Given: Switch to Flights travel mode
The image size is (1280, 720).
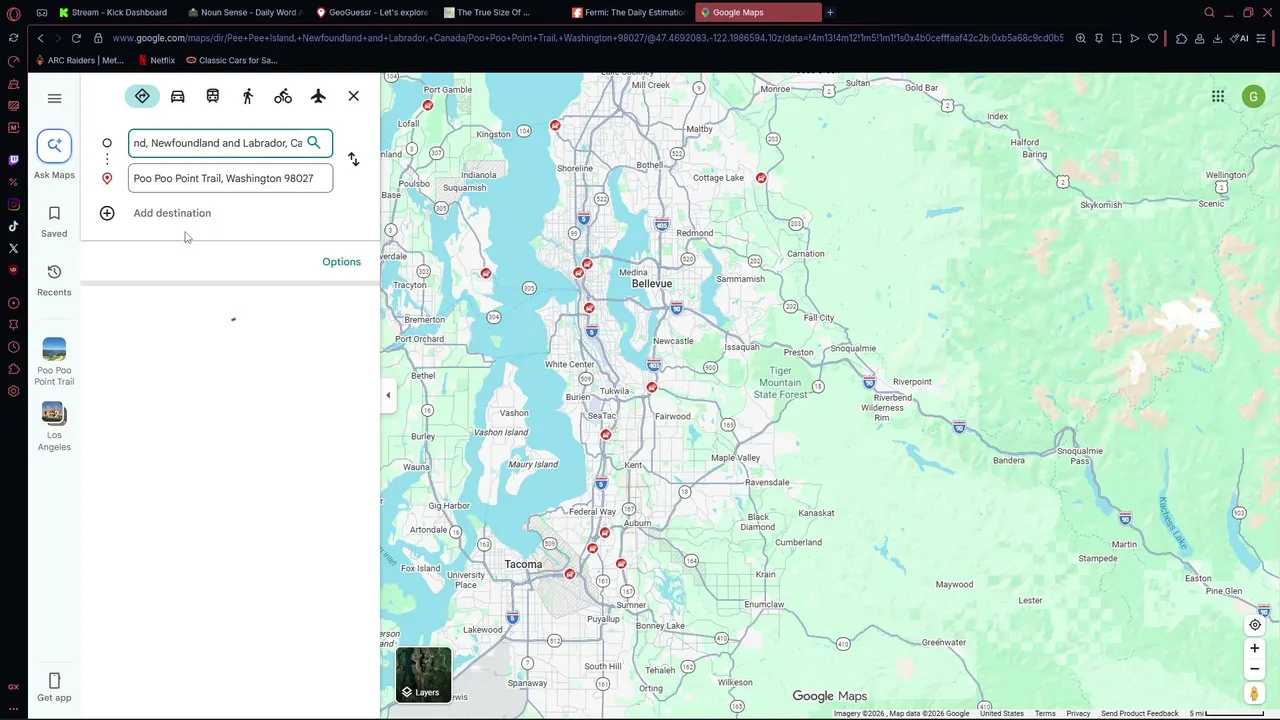Looking at the screenshot, I should [318, 96].
